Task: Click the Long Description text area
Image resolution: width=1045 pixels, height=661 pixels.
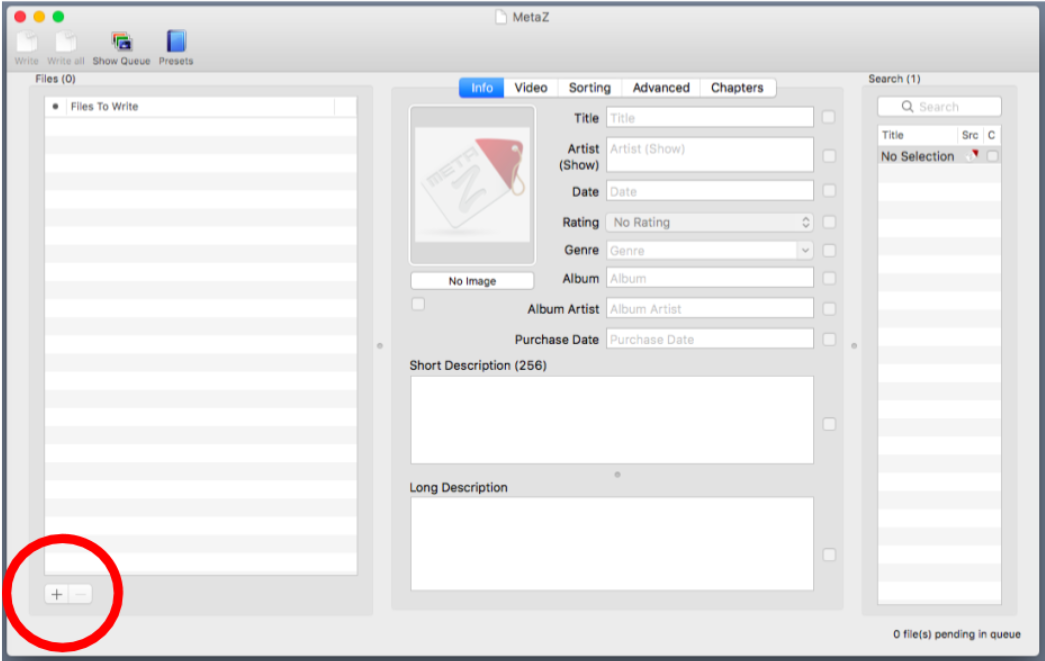Action: click(x=611, y=543)
